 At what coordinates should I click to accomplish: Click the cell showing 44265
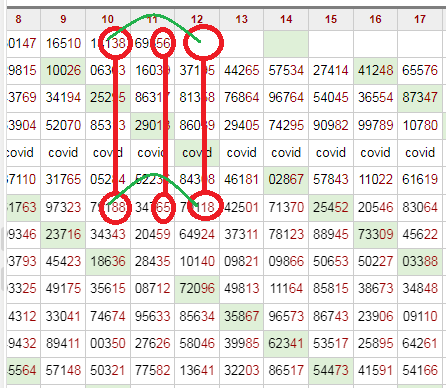click(242, 71)
